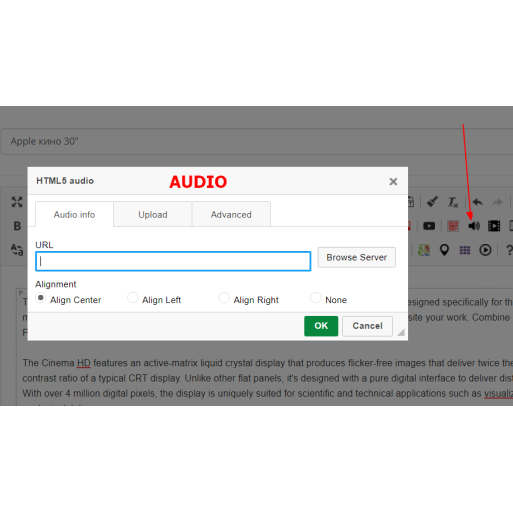Click the Maximize editor icon

(17, 202)
